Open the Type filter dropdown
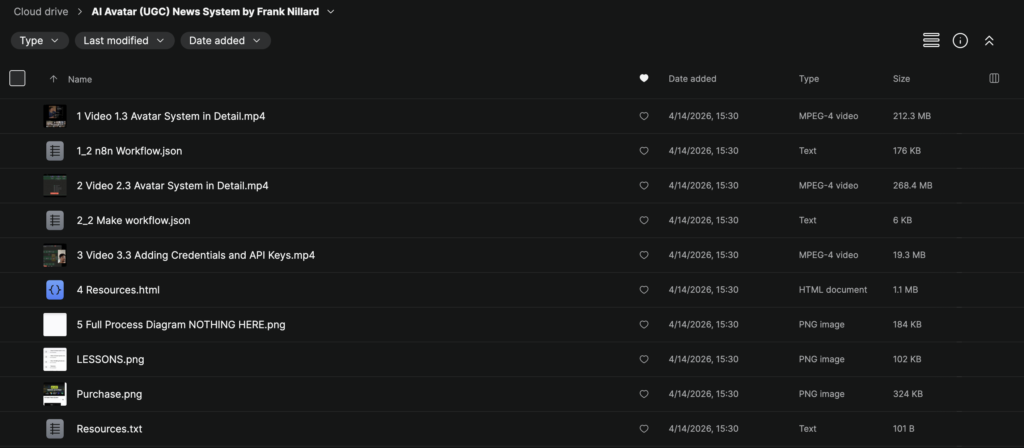This screenshot has height=448, width=1024. click(x=40, y=41)
